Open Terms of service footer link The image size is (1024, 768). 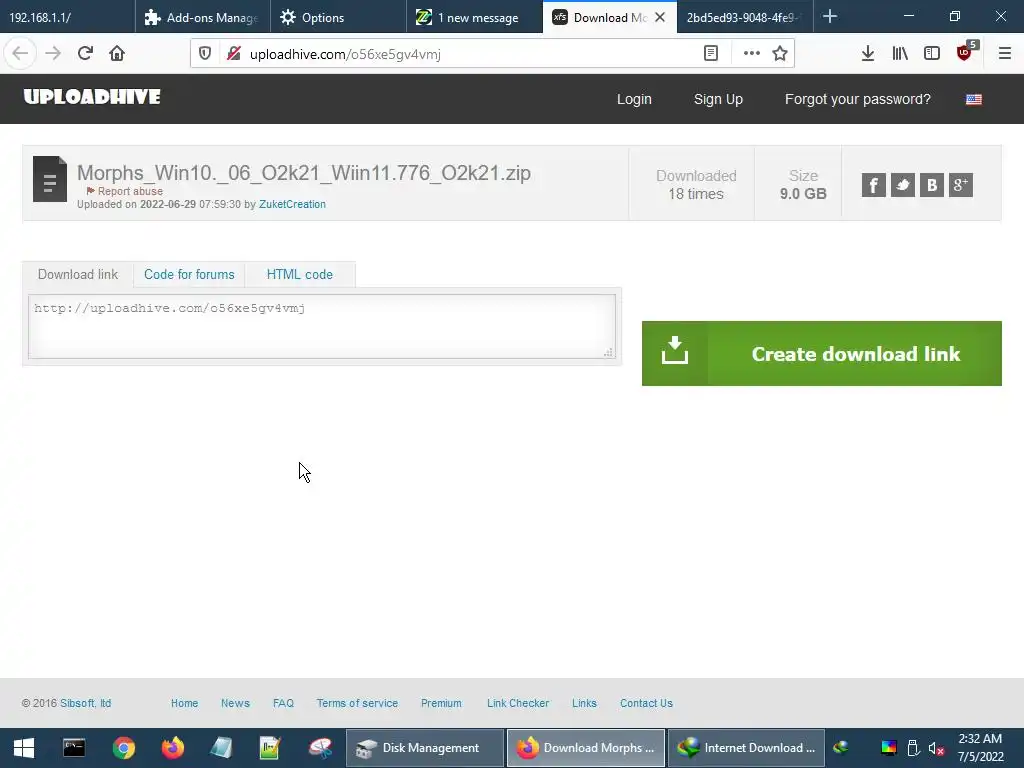pos(357,703)
